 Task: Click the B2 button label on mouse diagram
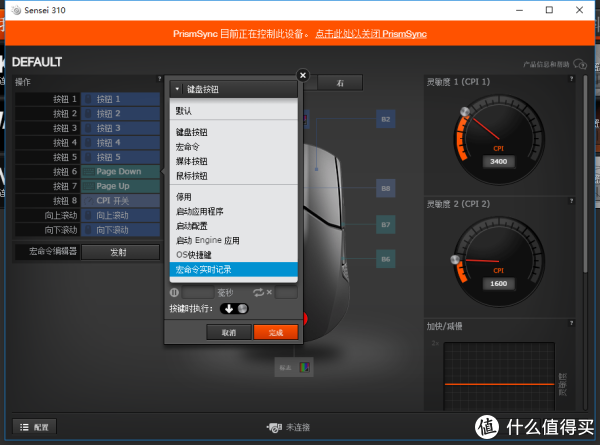tap(385, 119)
